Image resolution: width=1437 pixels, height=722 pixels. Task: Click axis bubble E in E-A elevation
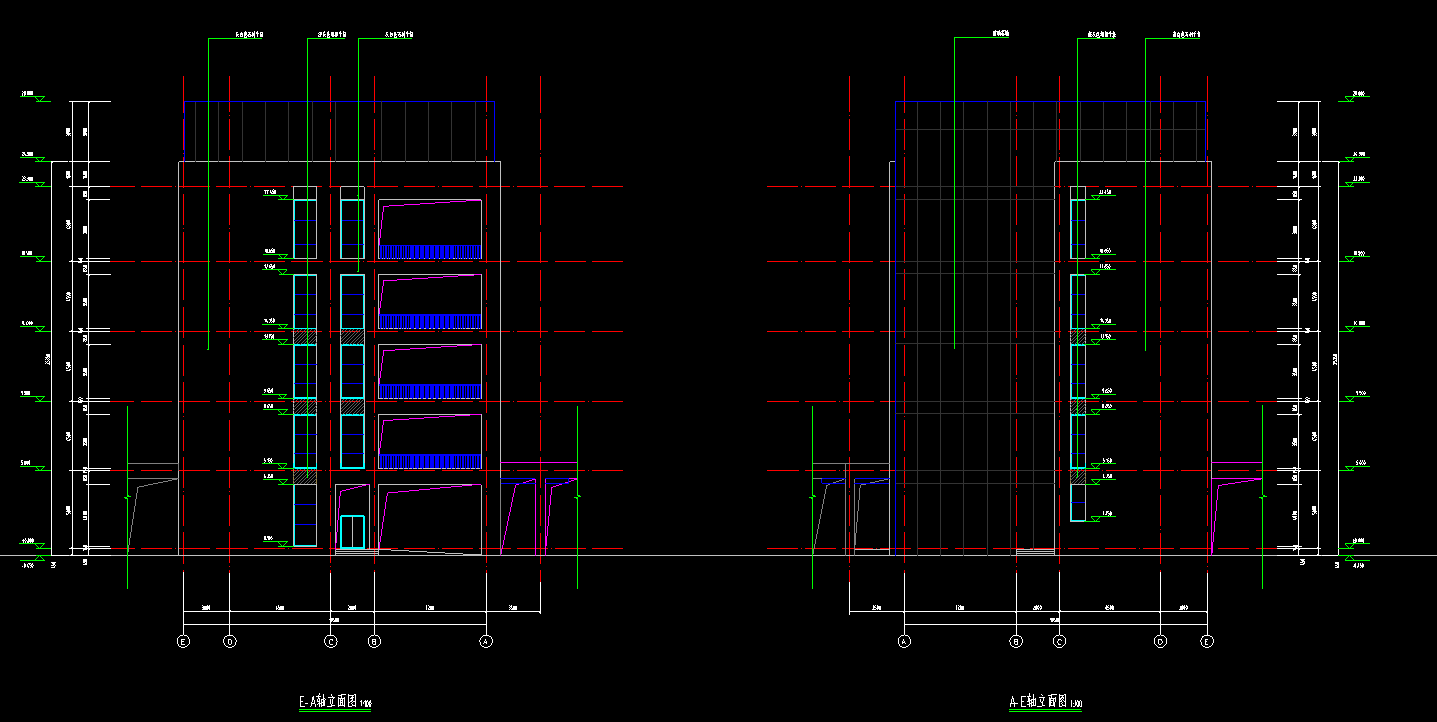pyautogui.click(x=183, y=640)
